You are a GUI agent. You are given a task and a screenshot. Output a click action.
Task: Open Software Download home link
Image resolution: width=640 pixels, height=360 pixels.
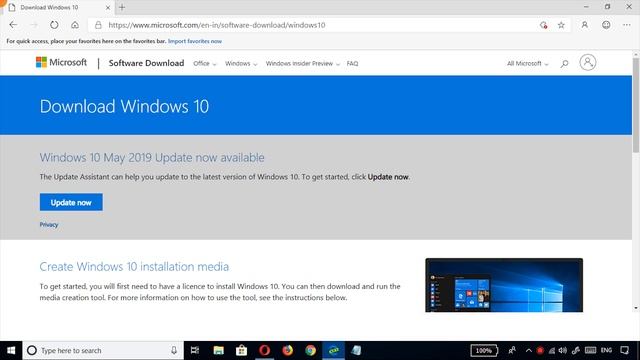pyautogui.click(x=146, y=63)
